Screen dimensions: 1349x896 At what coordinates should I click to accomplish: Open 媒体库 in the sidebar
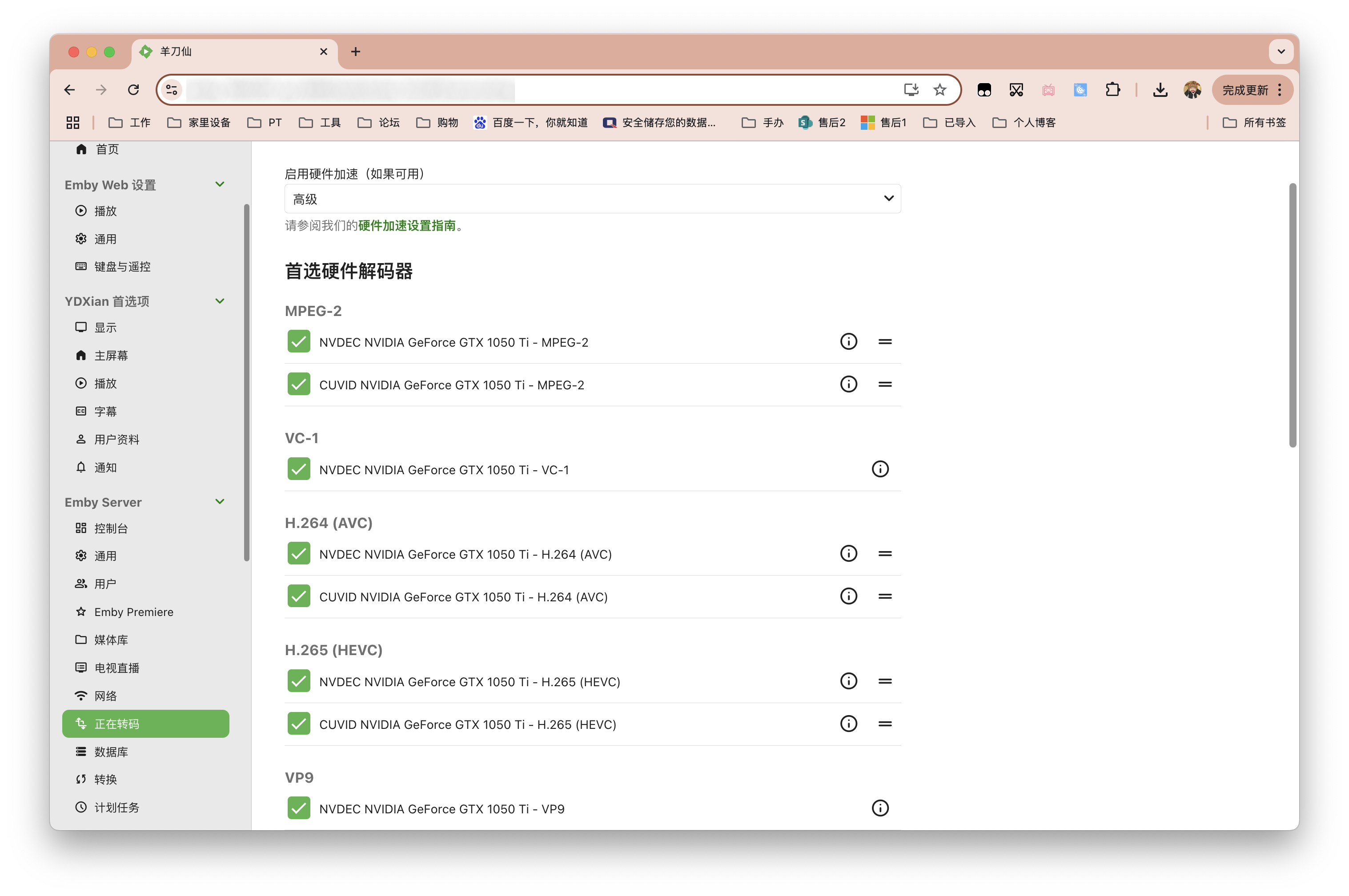click(x=111, y=640)
